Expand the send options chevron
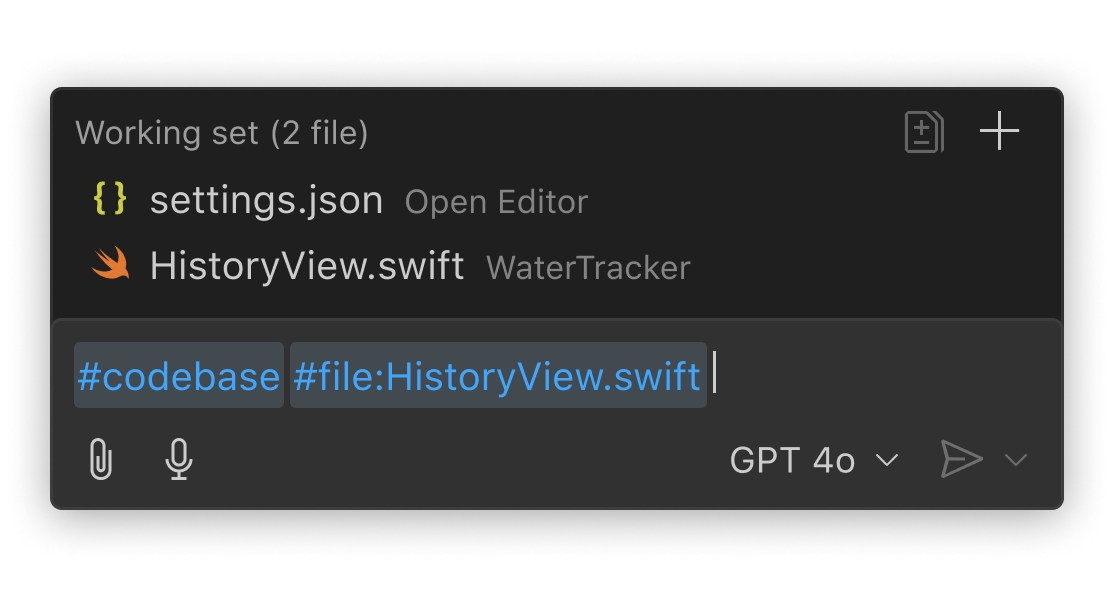This screenshot has height=600, width=1111. (1015, 460)
